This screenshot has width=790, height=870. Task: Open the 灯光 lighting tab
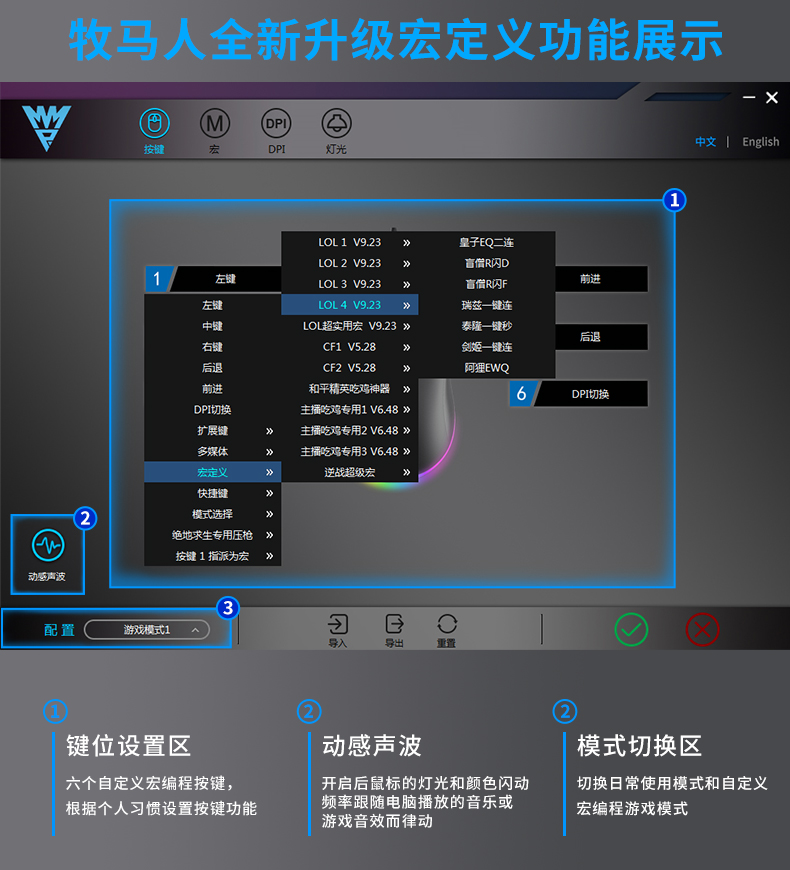[336, 131]
